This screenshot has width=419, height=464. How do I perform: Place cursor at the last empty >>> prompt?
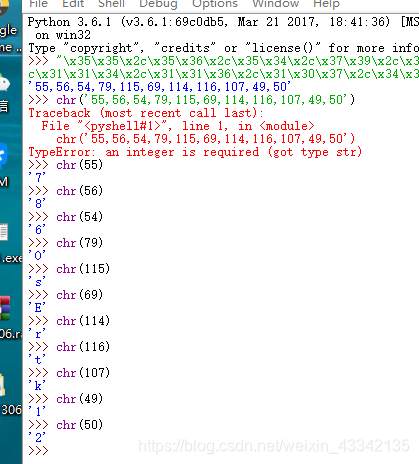point(38,451)
